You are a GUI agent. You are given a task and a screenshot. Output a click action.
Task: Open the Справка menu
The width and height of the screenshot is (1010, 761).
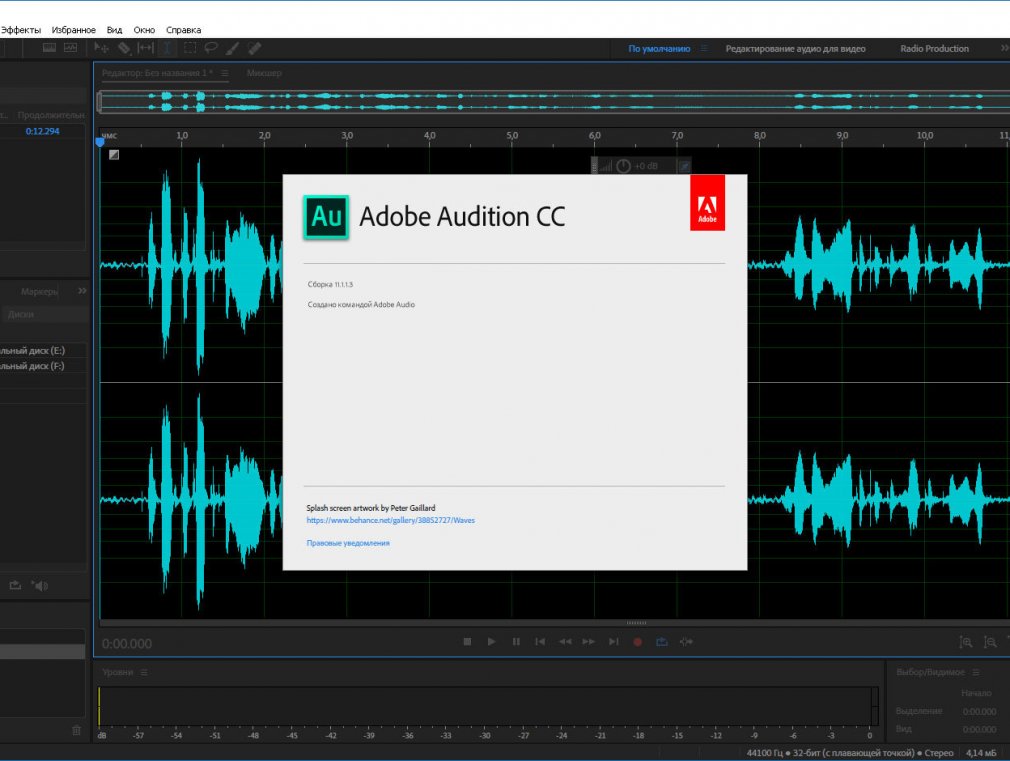click(x=184, y=30)
